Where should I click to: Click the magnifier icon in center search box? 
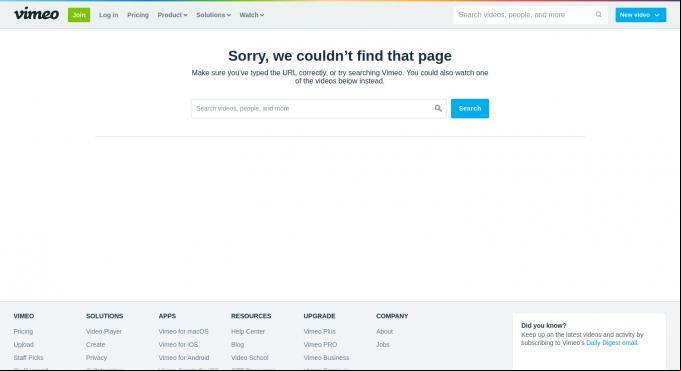point(438,108)
